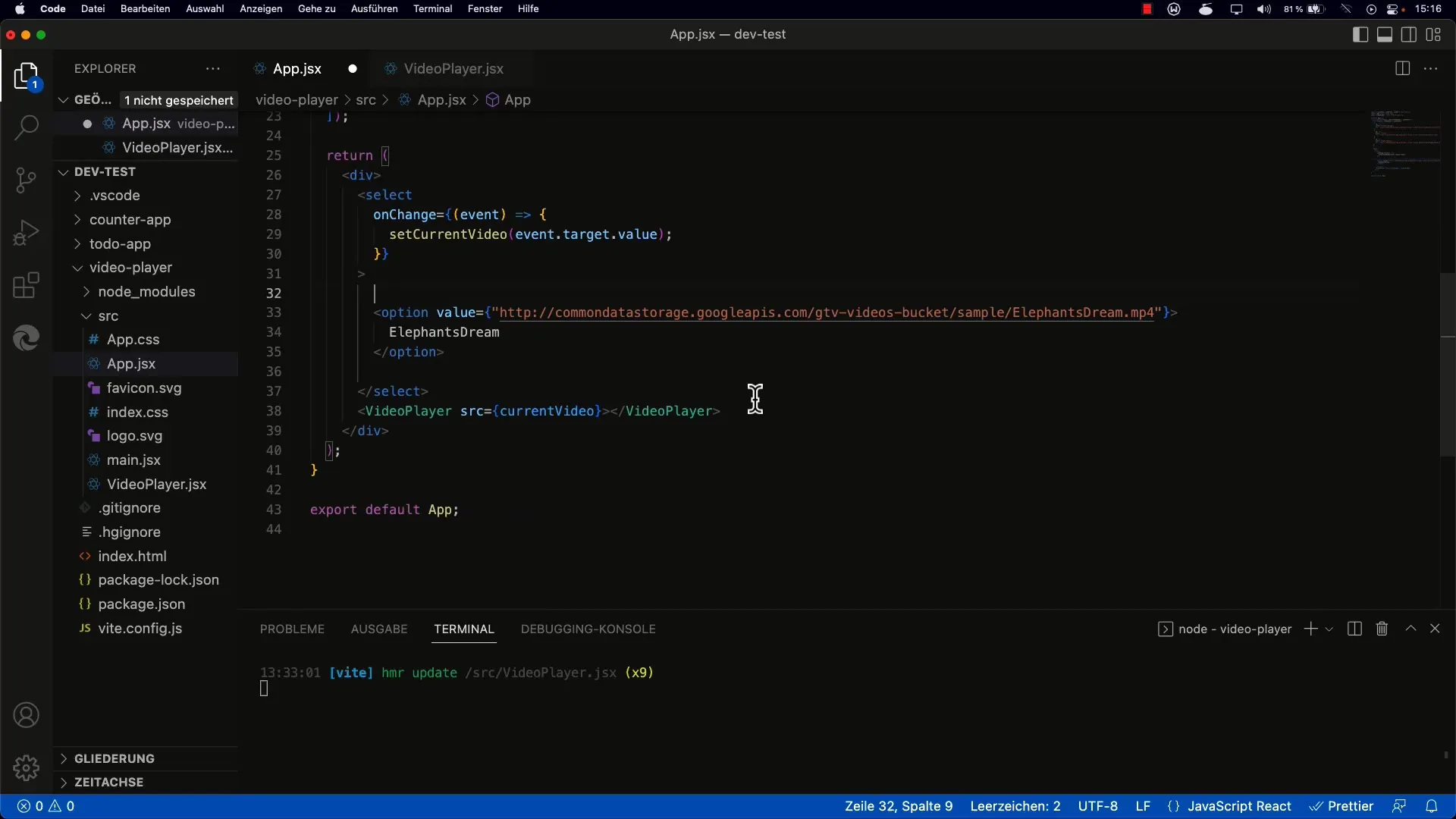
Task: Open the PROBLEME panel tab
Action: point(292,629)
